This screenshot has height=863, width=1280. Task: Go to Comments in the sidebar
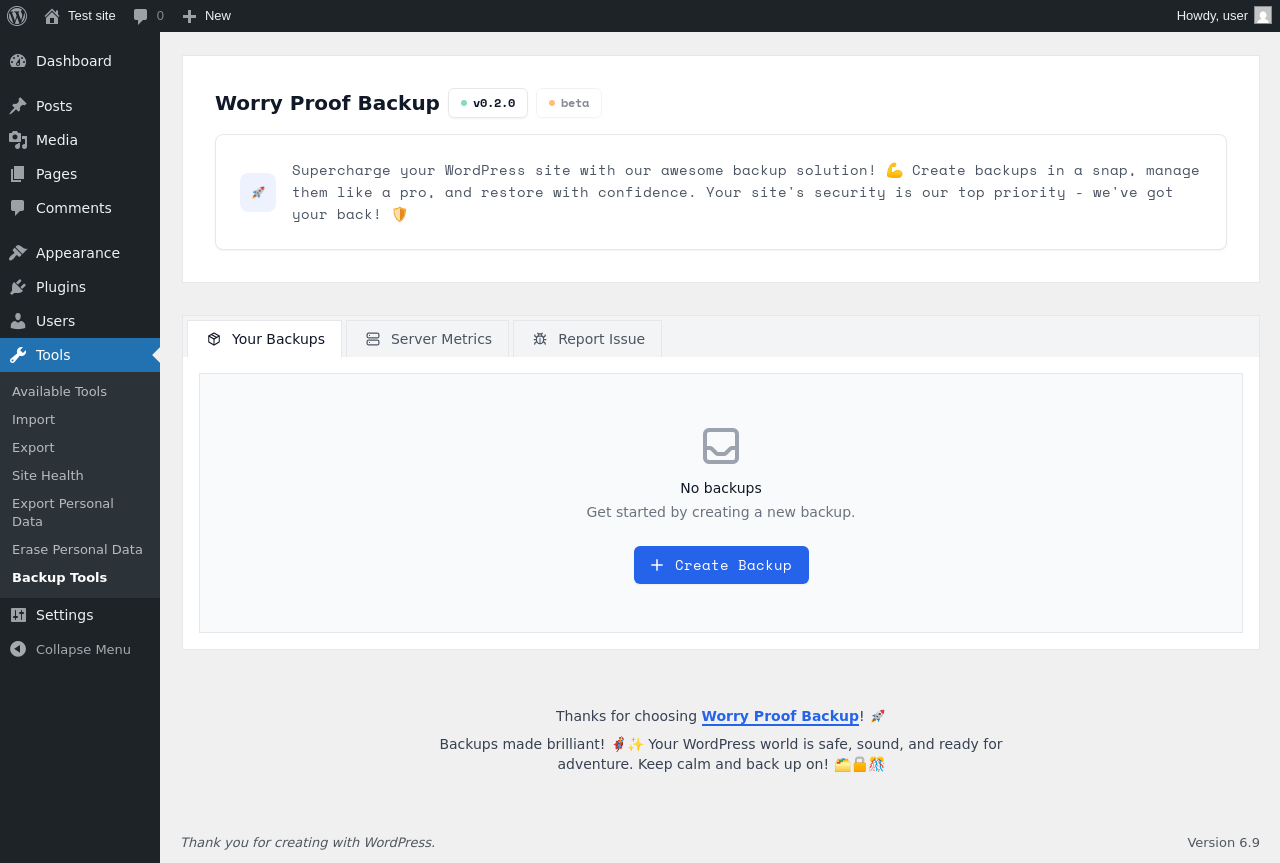tap(80, 208)
